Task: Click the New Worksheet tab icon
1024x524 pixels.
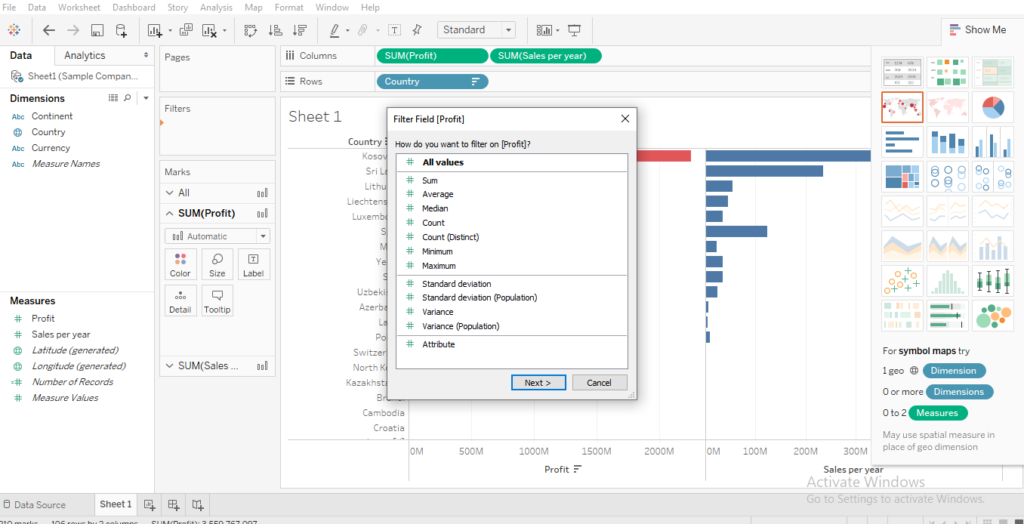Action: pyautogui.click(x=149, y=505)
